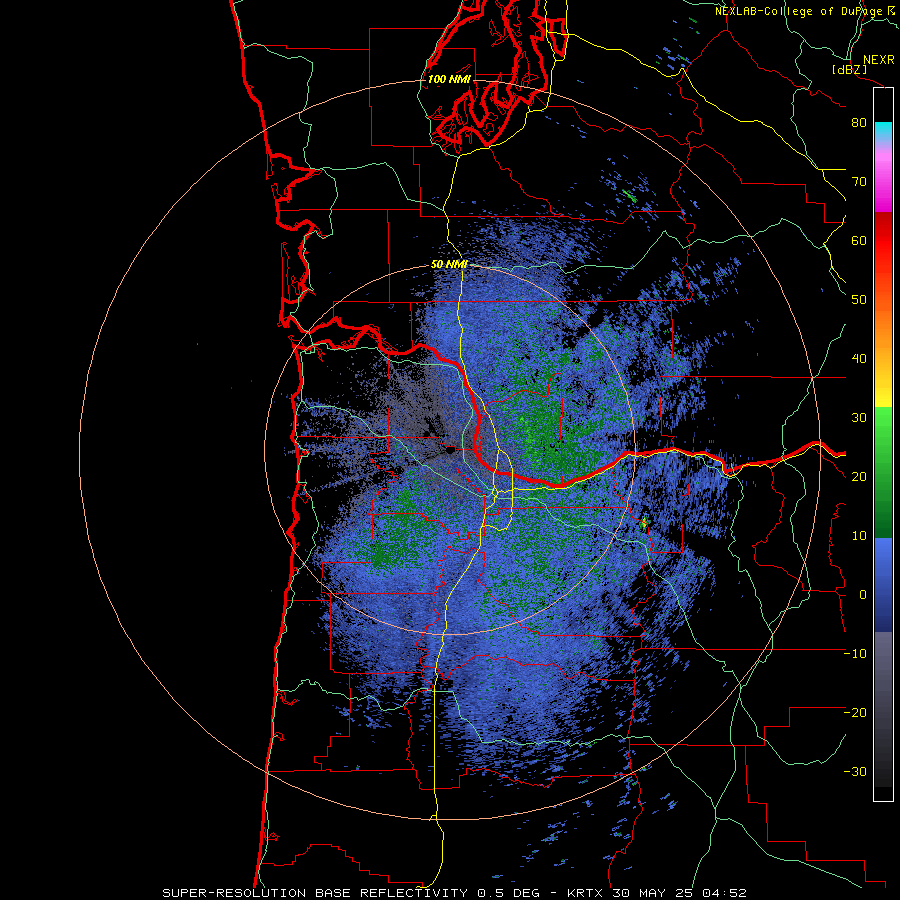
Task: Click the "0.5 DEG" tilt text in the caption
Action: click(509, 893)
